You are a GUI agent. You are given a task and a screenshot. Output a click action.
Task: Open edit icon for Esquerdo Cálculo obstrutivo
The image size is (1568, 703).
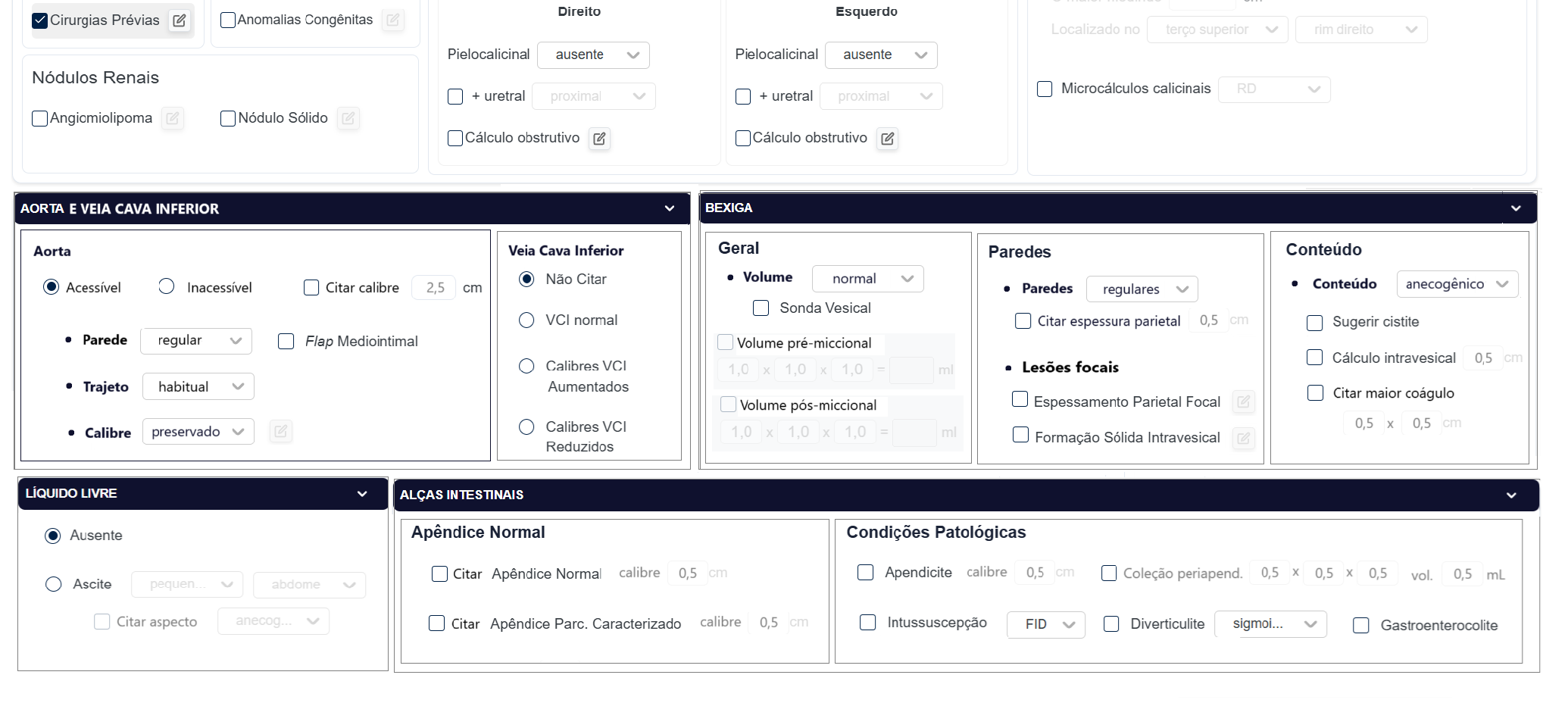pos(887,139)
